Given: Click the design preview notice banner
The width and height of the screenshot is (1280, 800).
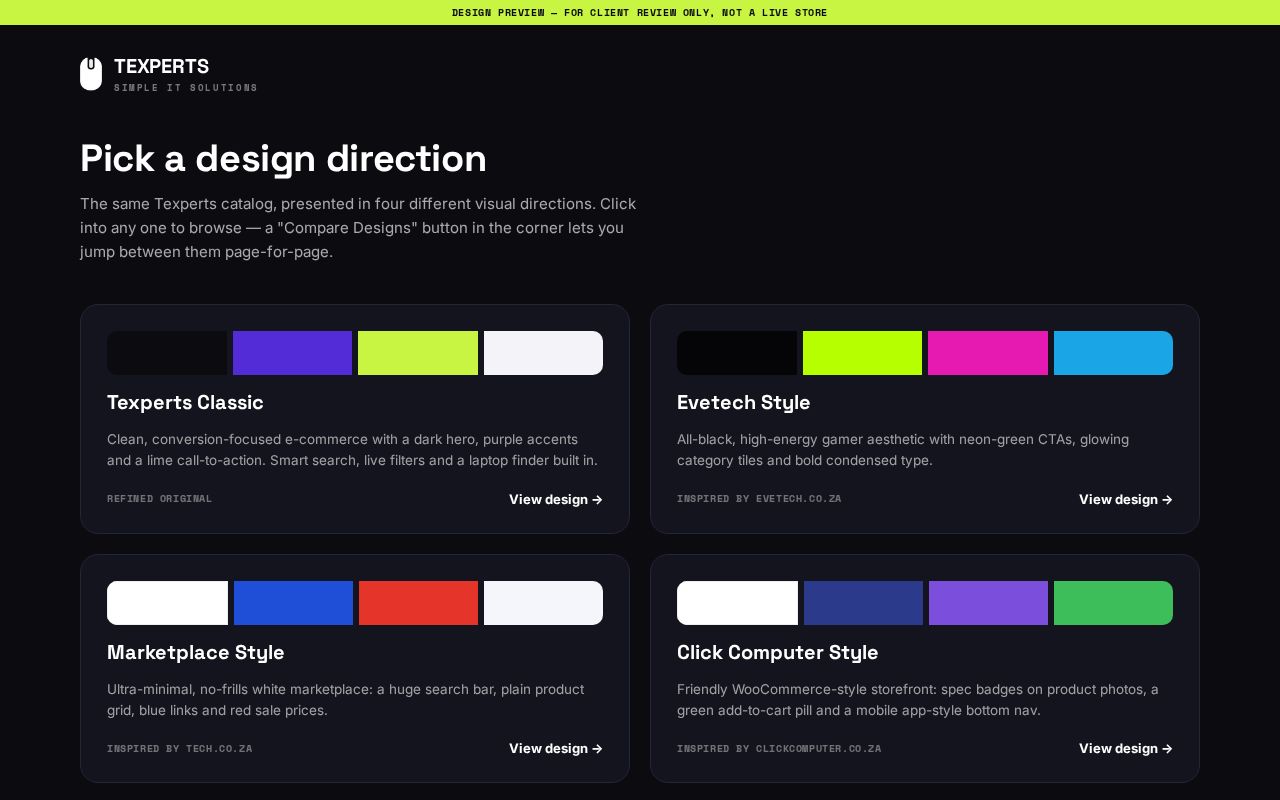Looking at the screenshot, I should [640, 12].
